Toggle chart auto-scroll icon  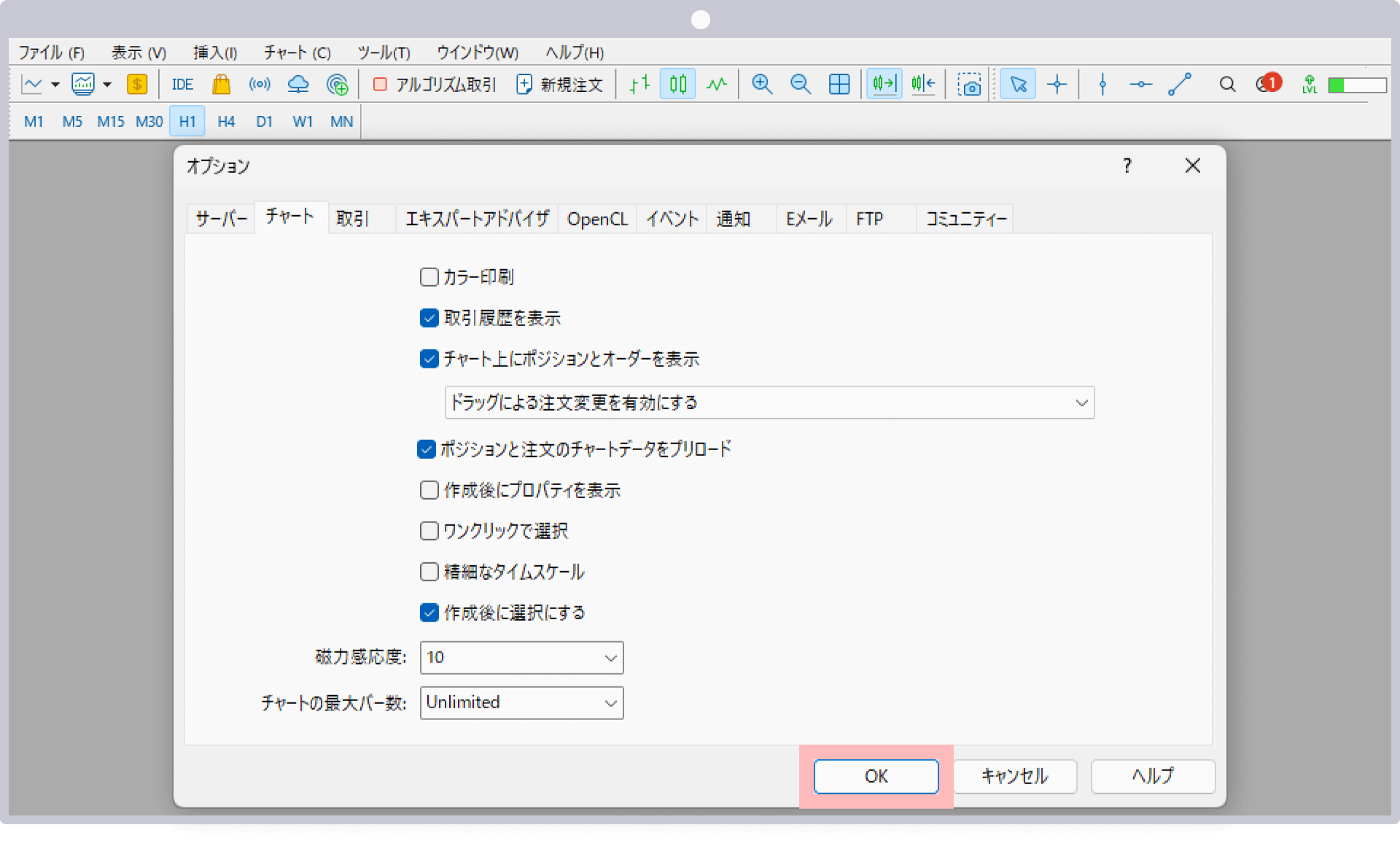(x=884, y=85)
